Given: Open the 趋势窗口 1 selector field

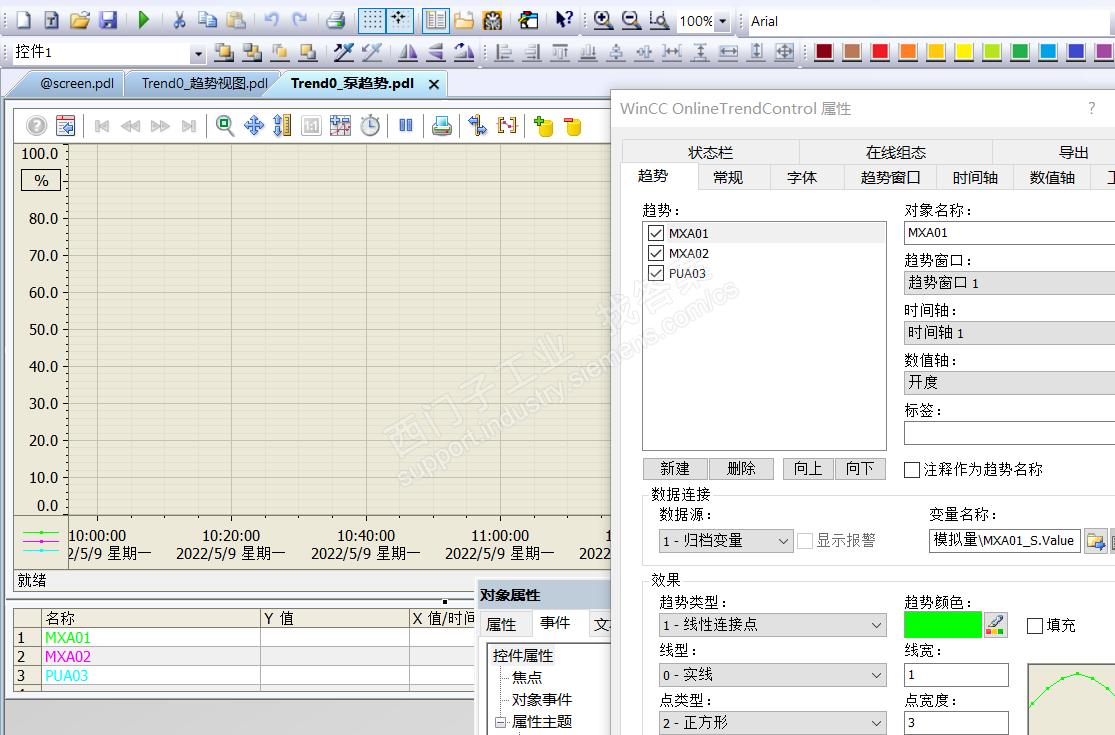Looking at the screenshot, I should coord(1010,283).
